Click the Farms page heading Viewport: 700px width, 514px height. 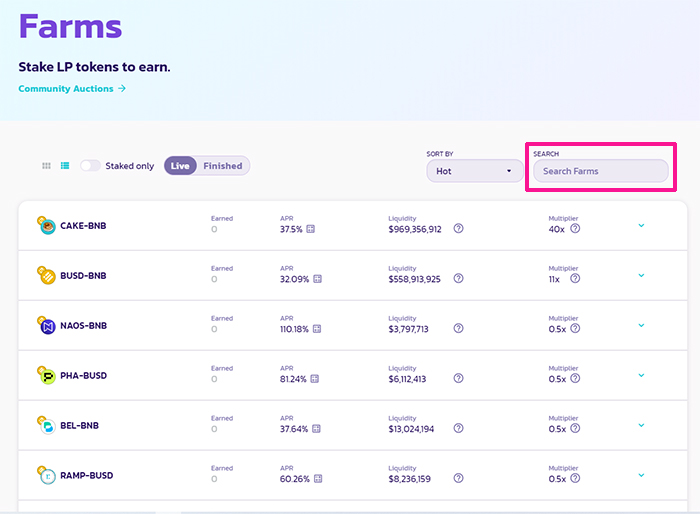[71, 26]
